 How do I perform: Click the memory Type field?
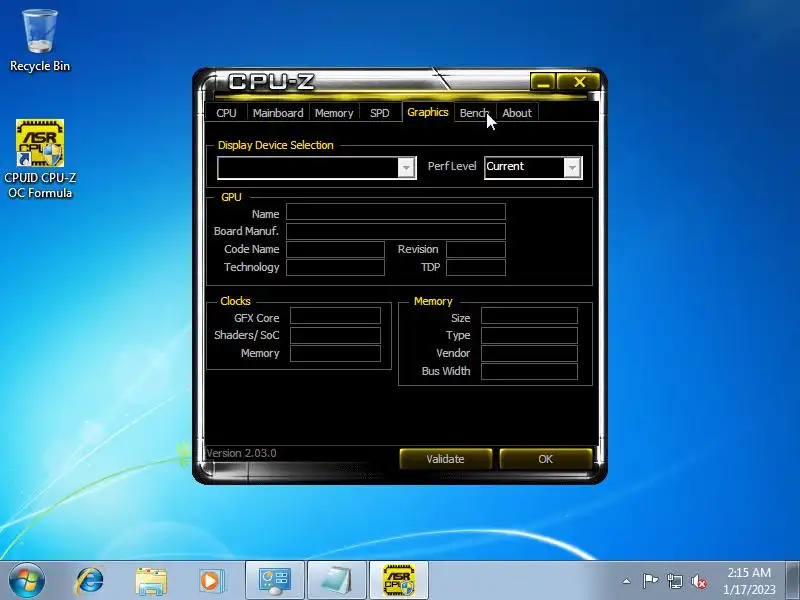click(530, 335)
